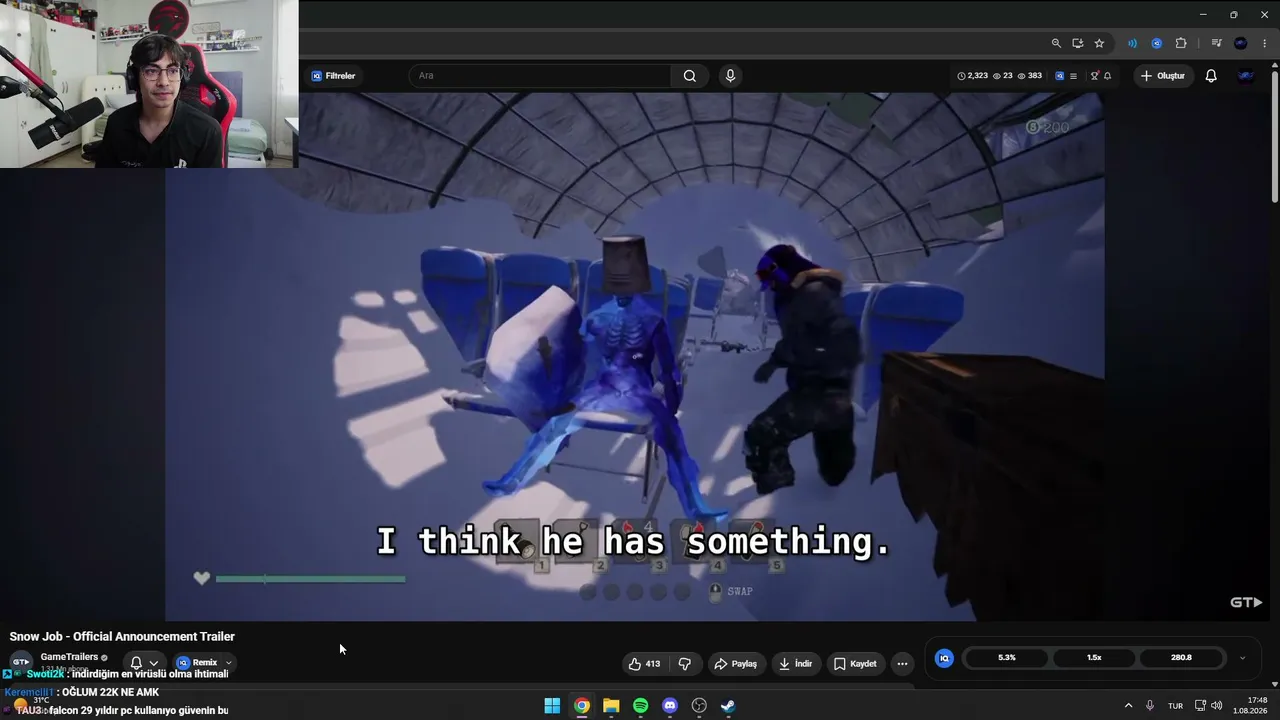Click the Kaydet save button
Screen dimensions: 1280x720
click(855, 664)
